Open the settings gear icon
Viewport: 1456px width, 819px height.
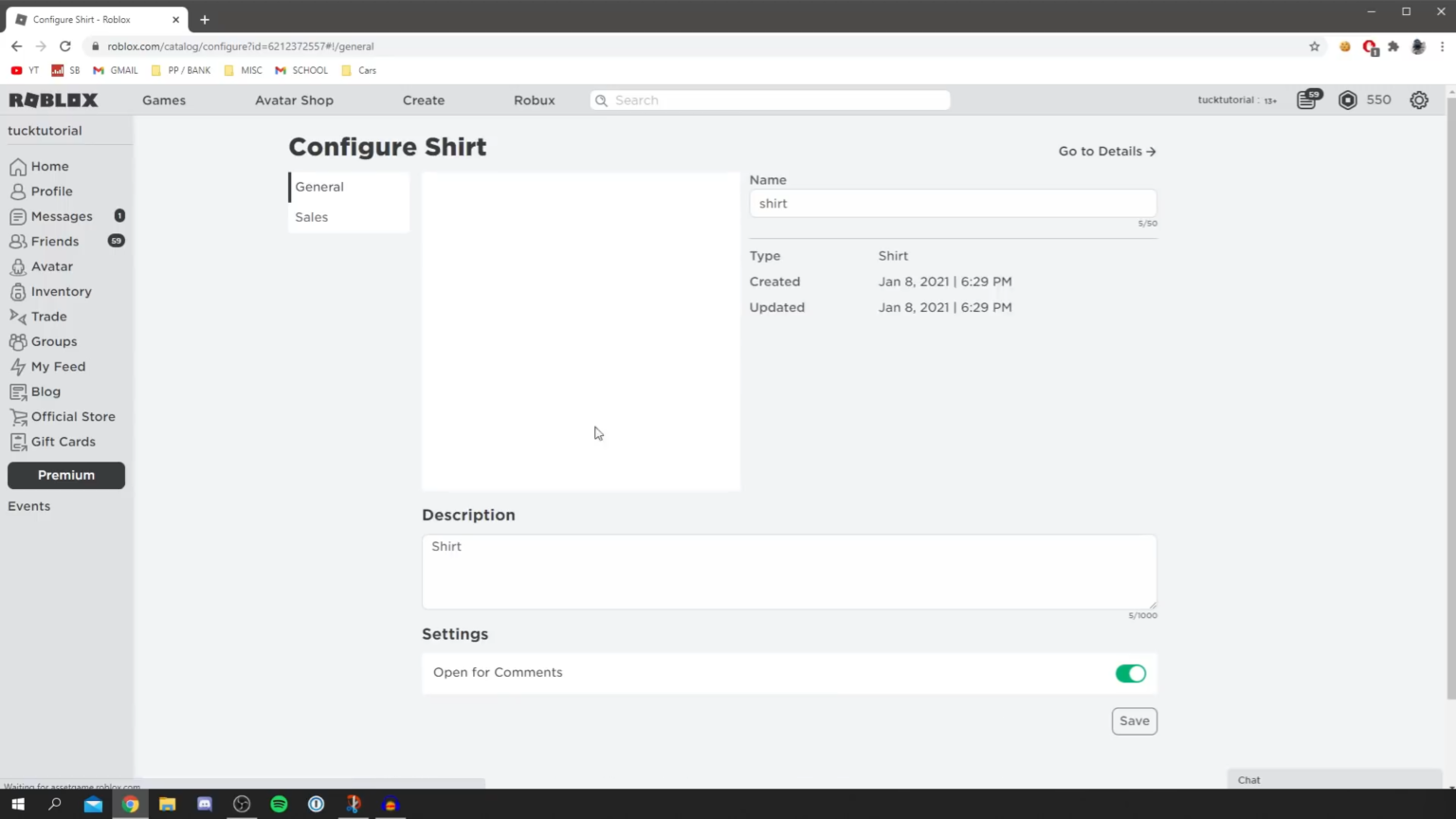click(1418, 100)
